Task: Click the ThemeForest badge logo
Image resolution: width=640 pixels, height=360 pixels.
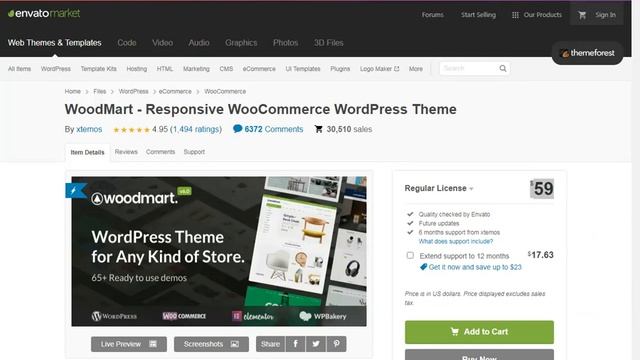Action: click(587, 53)
